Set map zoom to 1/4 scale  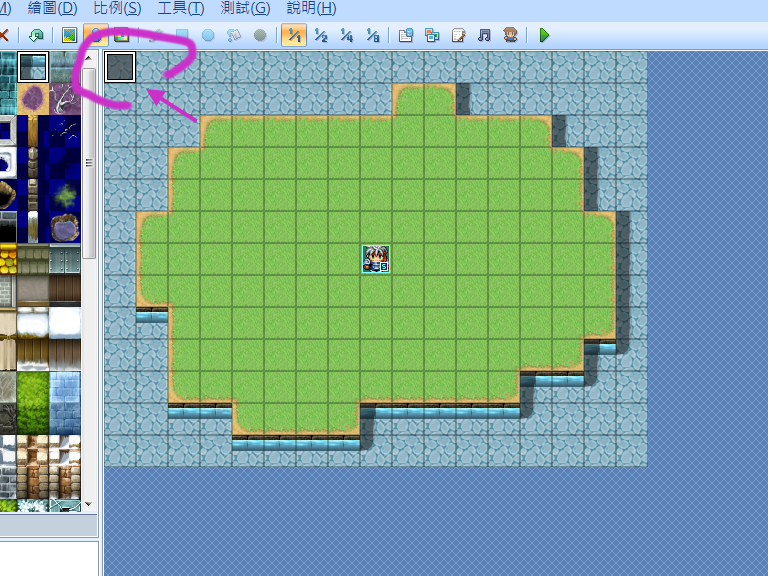click(x=347, y=35)
